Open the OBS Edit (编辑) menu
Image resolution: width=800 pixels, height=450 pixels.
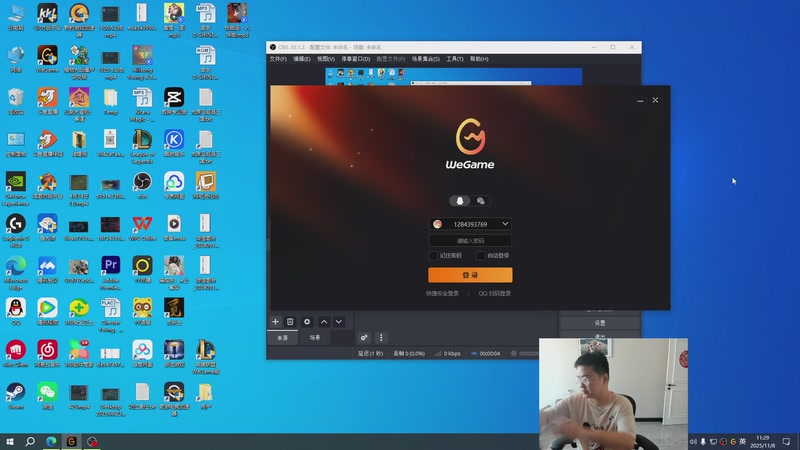click(302, 59)
